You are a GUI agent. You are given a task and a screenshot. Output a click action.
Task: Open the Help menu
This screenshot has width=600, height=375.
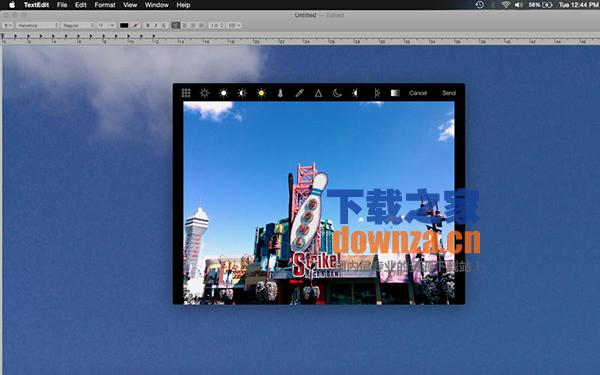point(183,5)
